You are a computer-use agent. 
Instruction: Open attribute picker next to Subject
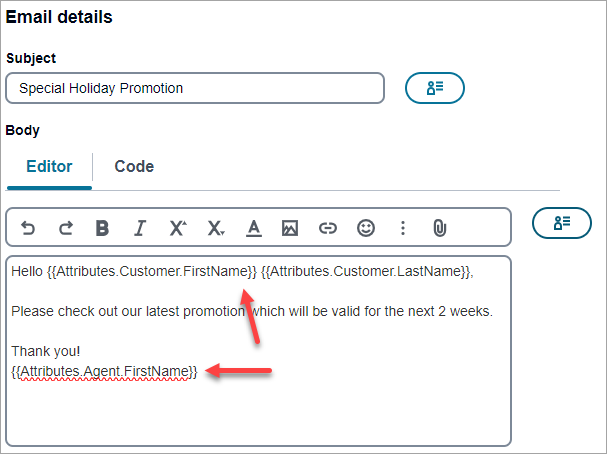[435, 88]
